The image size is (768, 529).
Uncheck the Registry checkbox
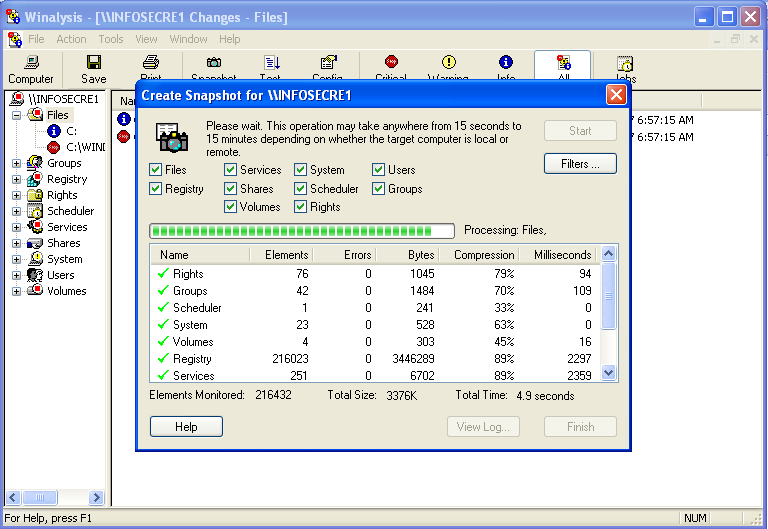pos(155,189)
